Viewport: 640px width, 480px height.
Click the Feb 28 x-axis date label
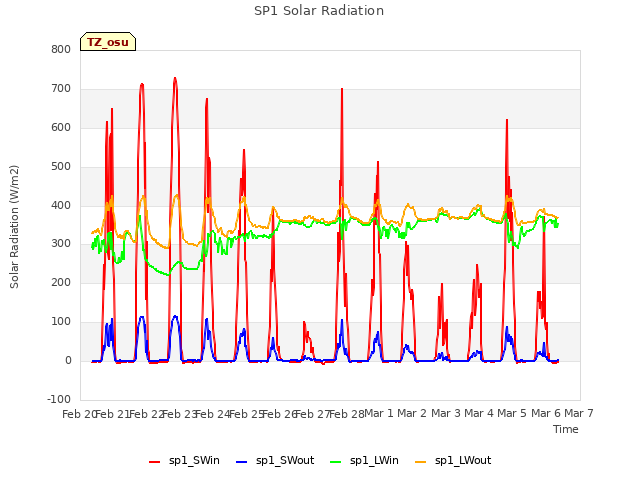[347, 414]
